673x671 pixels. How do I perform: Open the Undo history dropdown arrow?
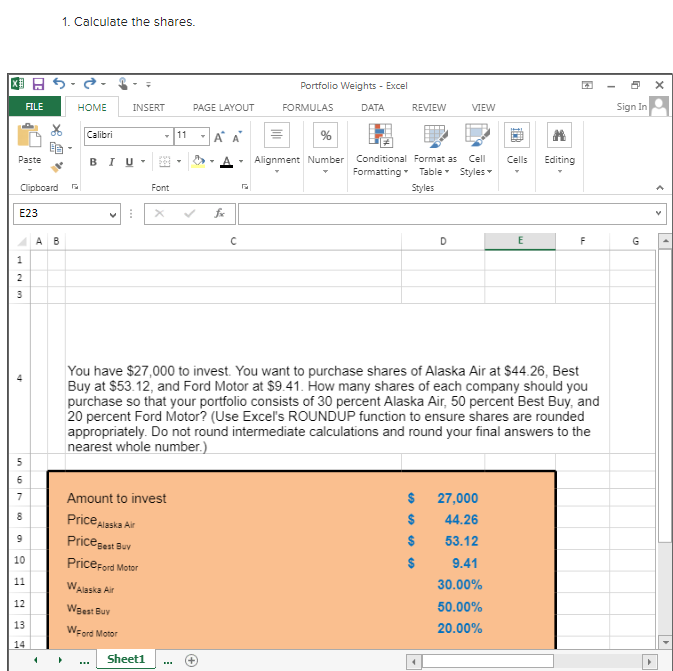(x=73, y=84)
